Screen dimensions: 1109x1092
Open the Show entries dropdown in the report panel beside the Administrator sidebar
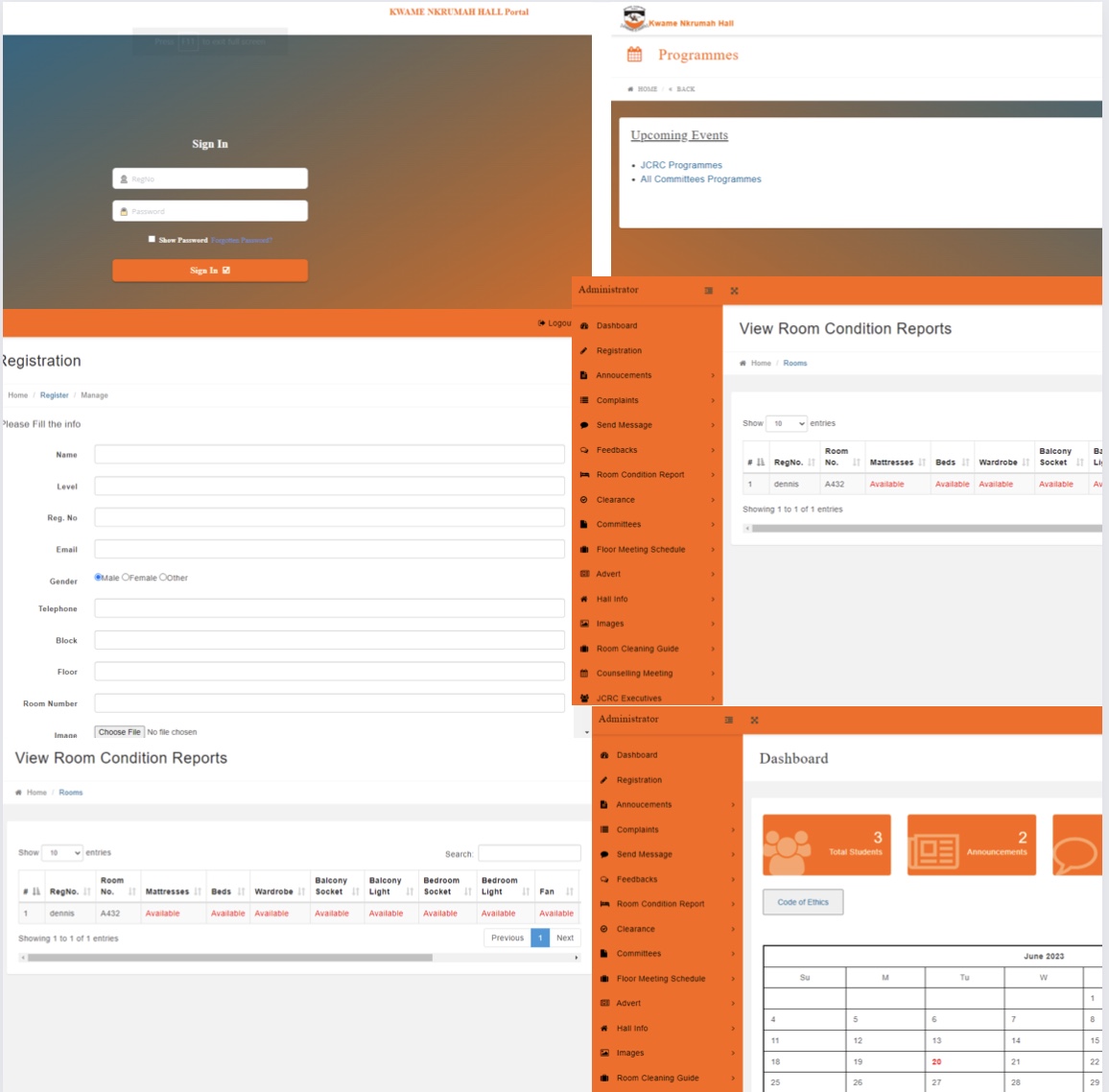[x=787, y=423]
